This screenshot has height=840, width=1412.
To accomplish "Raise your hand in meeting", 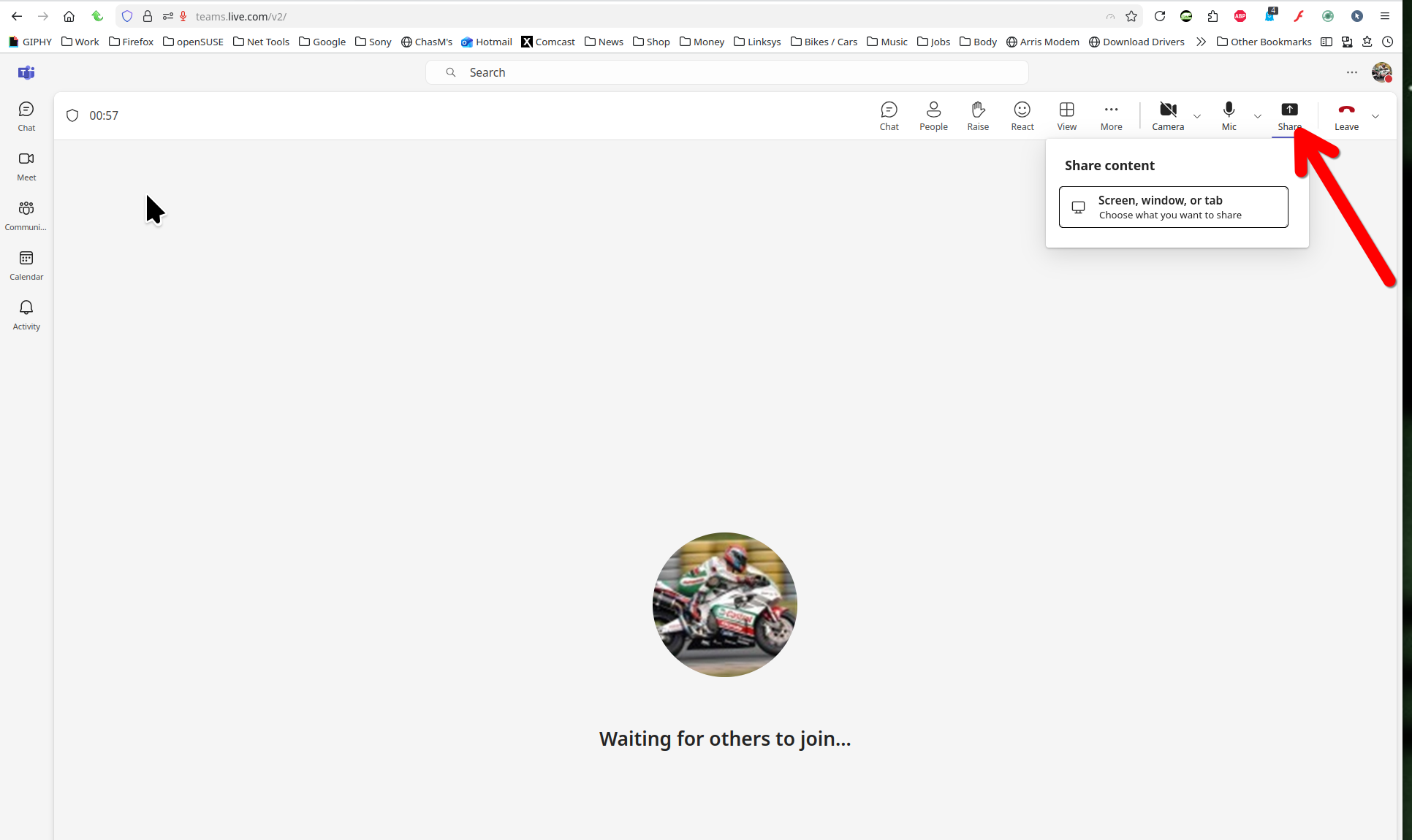I will coord(978,115).
